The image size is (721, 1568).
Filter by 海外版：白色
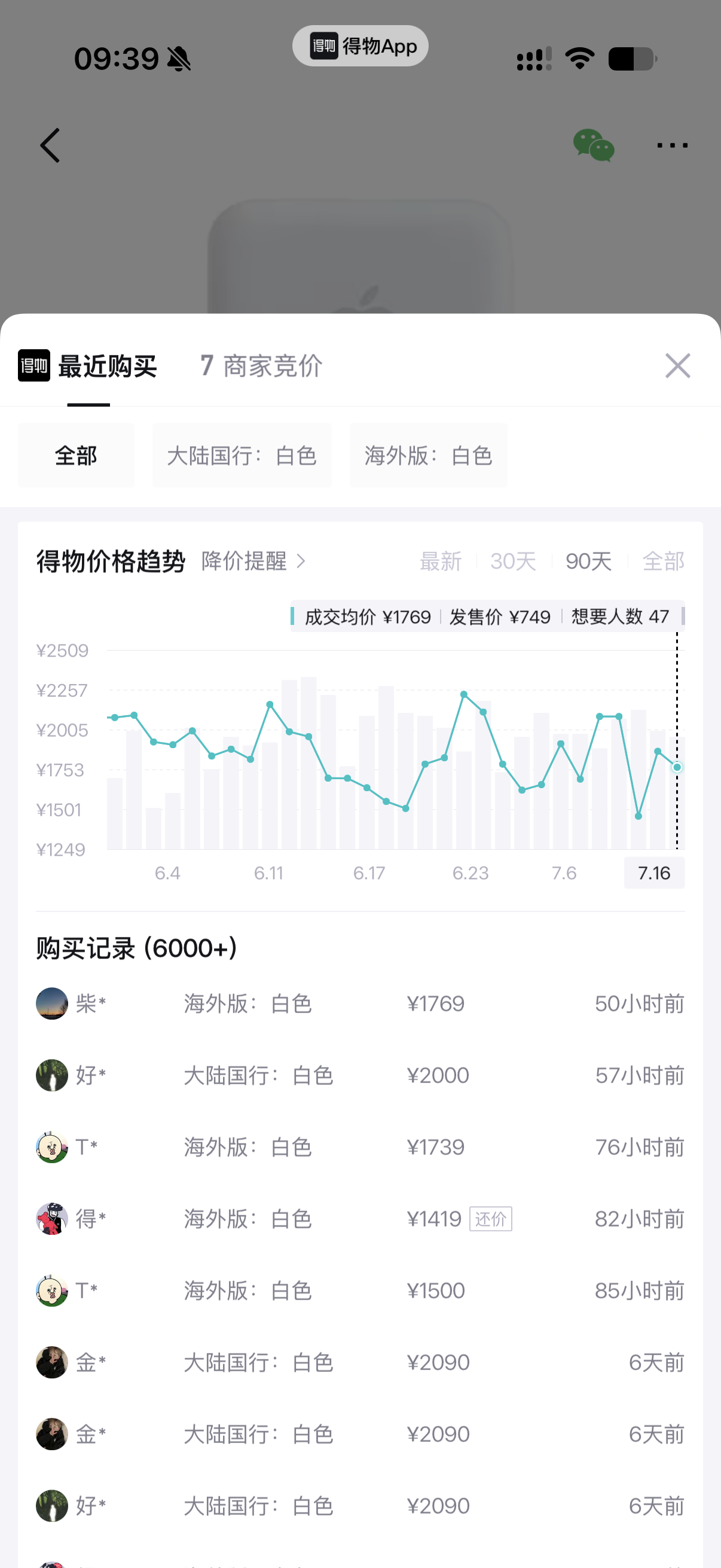pos(428,455)
